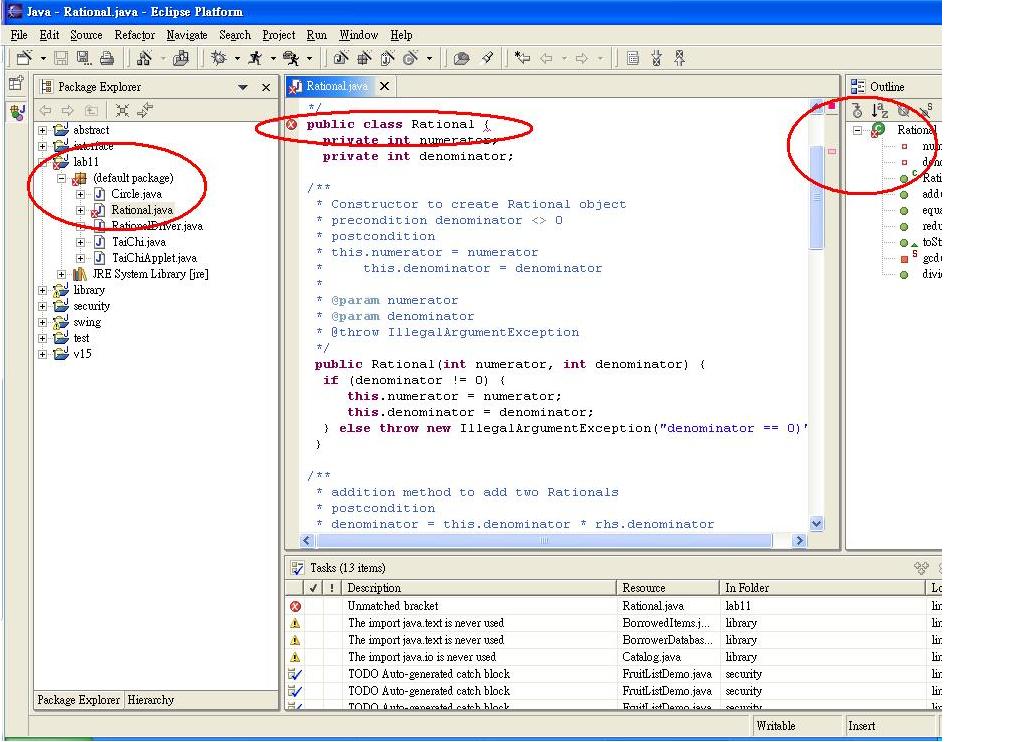Click the editor vertical scrollbar thumb
This screenshot has height=742, width=1028.
pos(816,197)
